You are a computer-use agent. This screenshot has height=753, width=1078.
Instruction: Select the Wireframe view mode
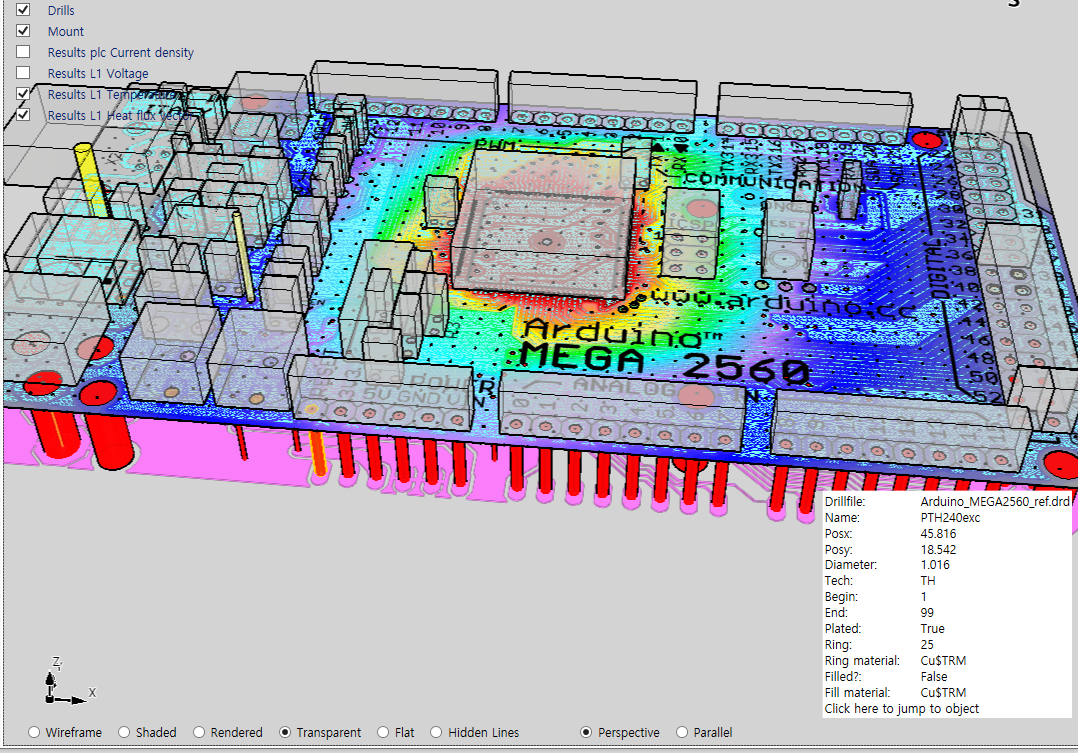pos(35,732)
